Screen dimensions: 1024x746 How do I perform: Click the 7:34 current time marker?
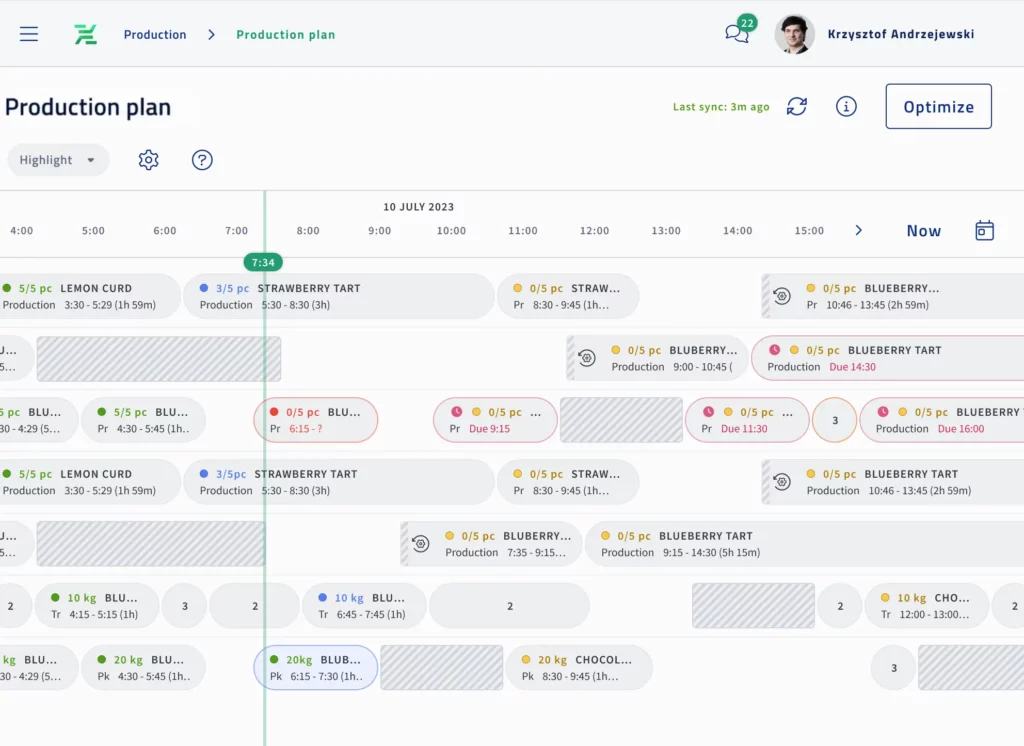(x=263, y=262)
